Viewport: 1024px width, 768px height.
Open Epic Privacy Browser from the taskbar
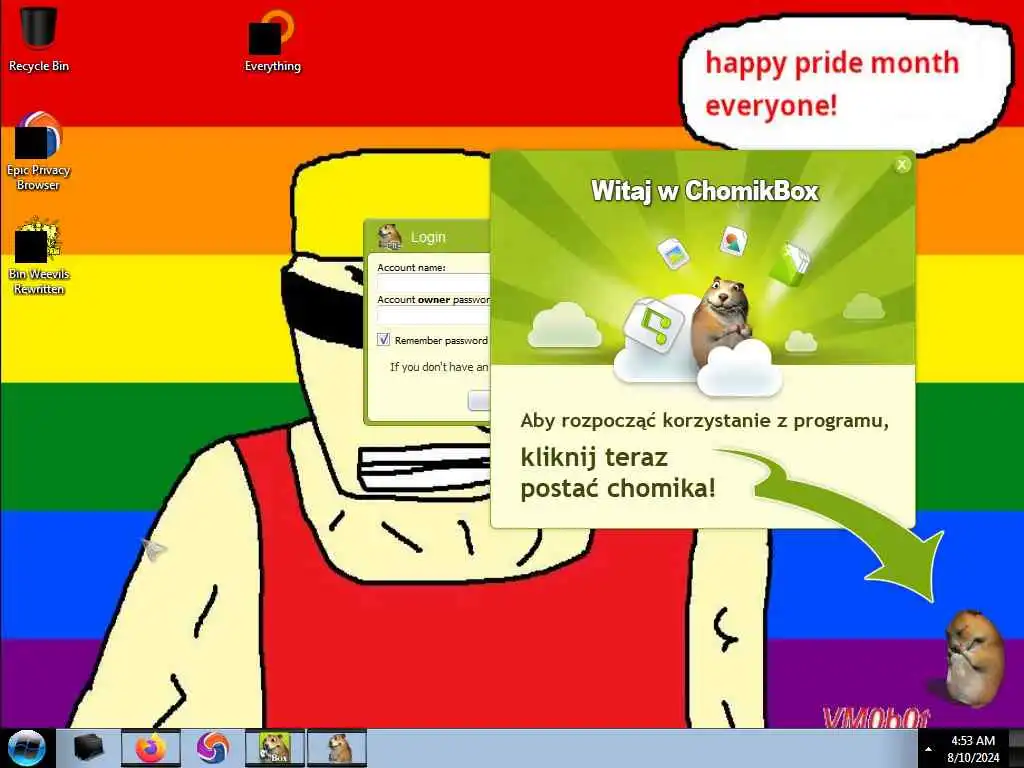[x=212, y=748]
